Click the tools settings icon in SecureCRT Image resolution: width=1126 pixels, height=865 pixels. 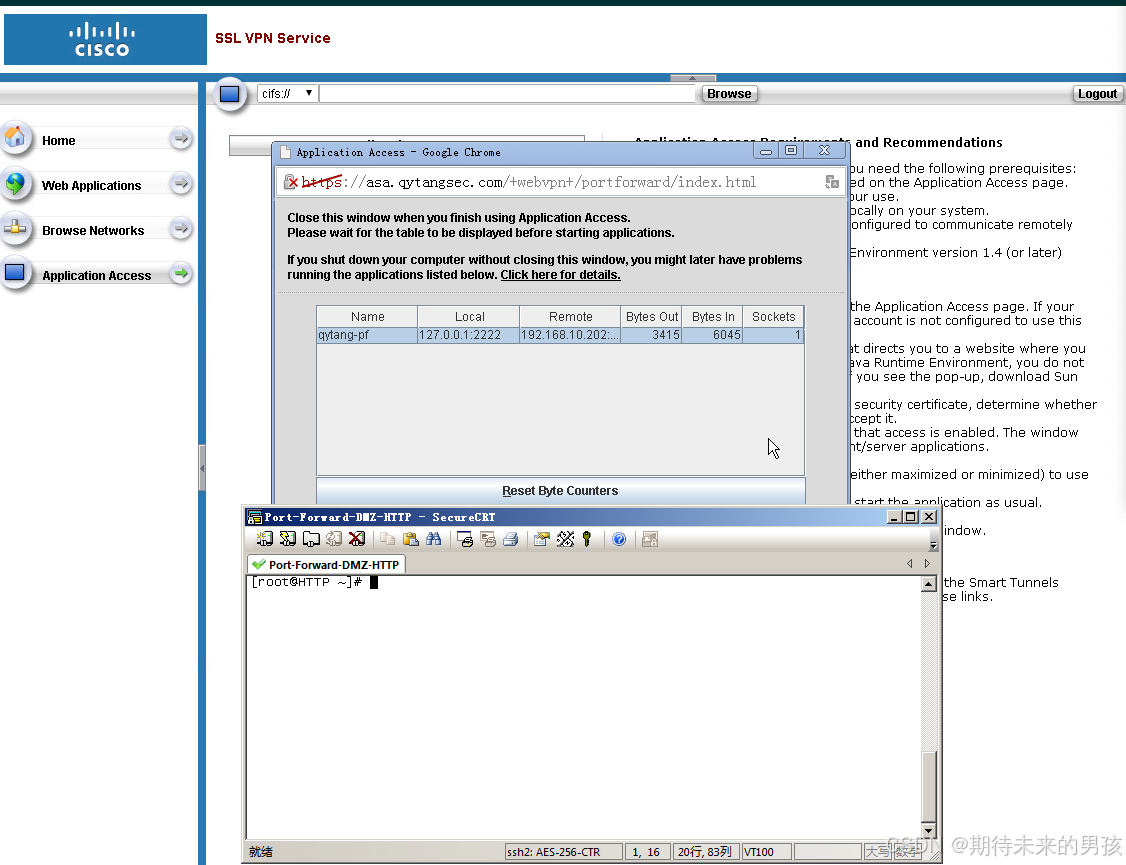[x=565, y=539]
